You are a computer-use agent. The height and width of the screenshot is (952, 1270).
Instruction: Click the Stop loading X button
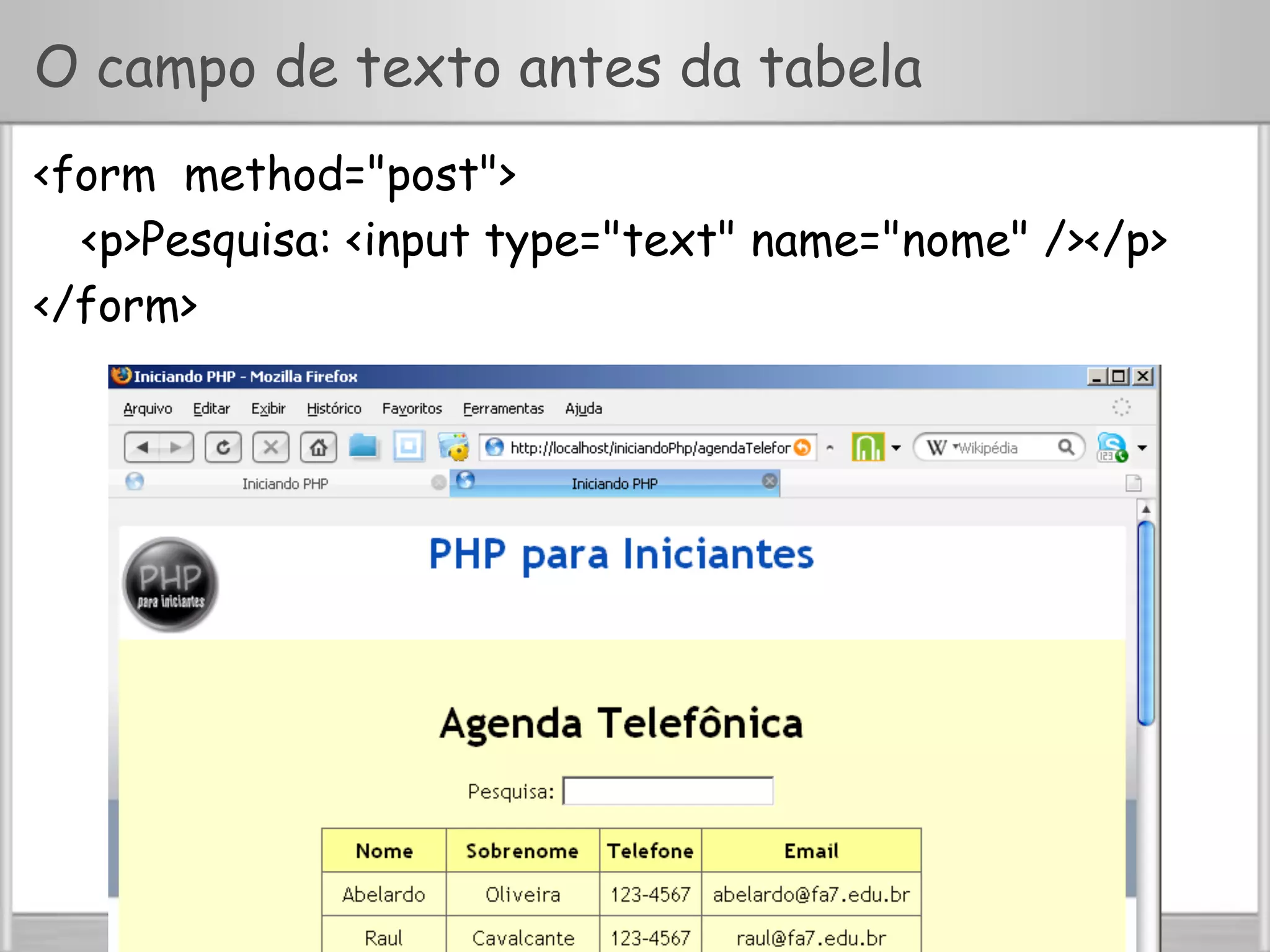(x=271, y=447)
